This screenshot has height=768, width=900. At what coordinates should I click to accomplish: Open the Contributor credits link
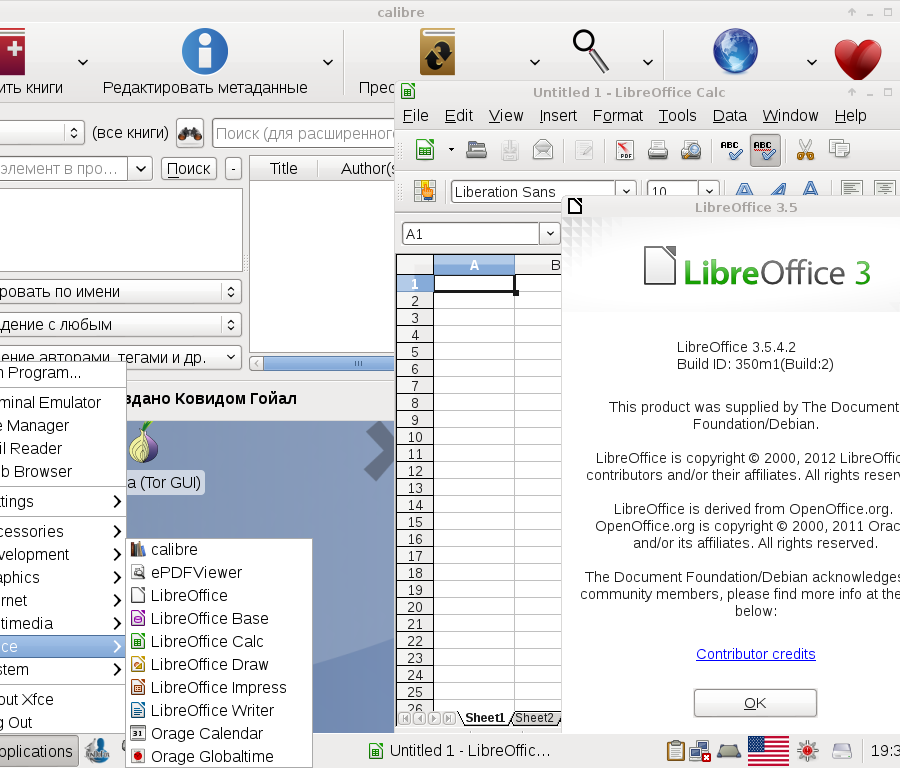click(x=755, y=654)
